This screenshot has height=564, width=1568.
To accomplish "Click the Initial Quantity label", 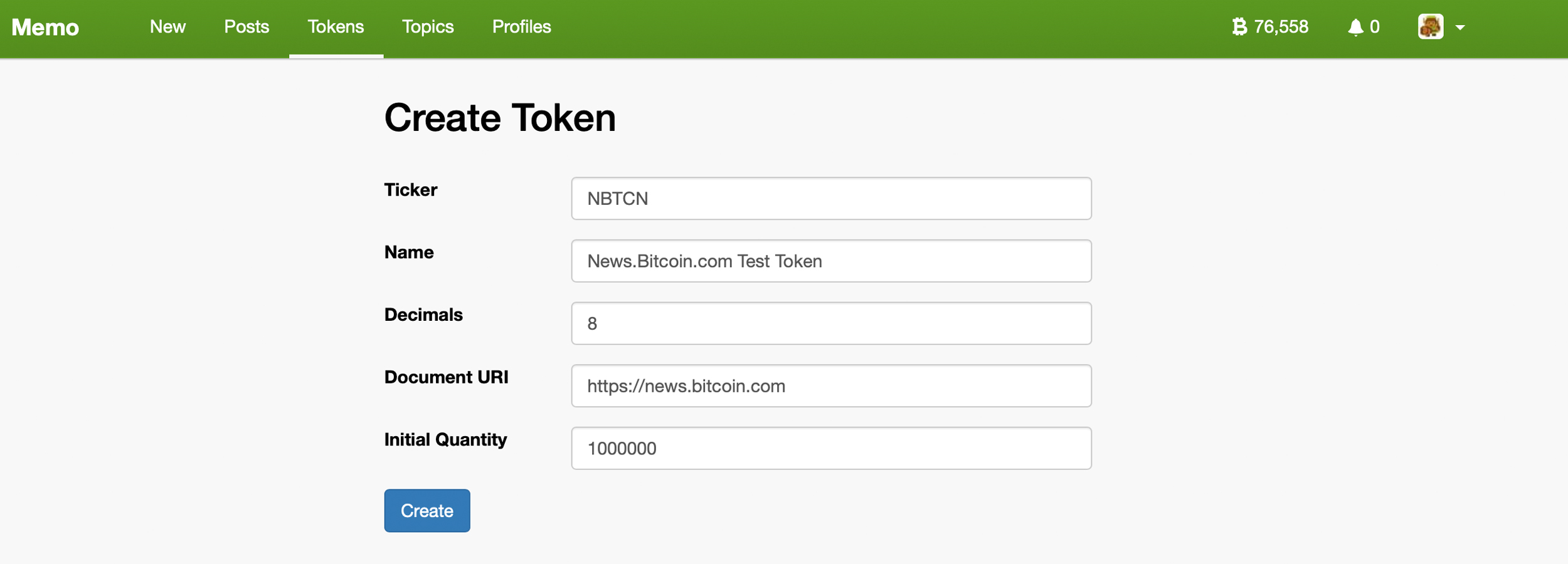I will [446, 440].
